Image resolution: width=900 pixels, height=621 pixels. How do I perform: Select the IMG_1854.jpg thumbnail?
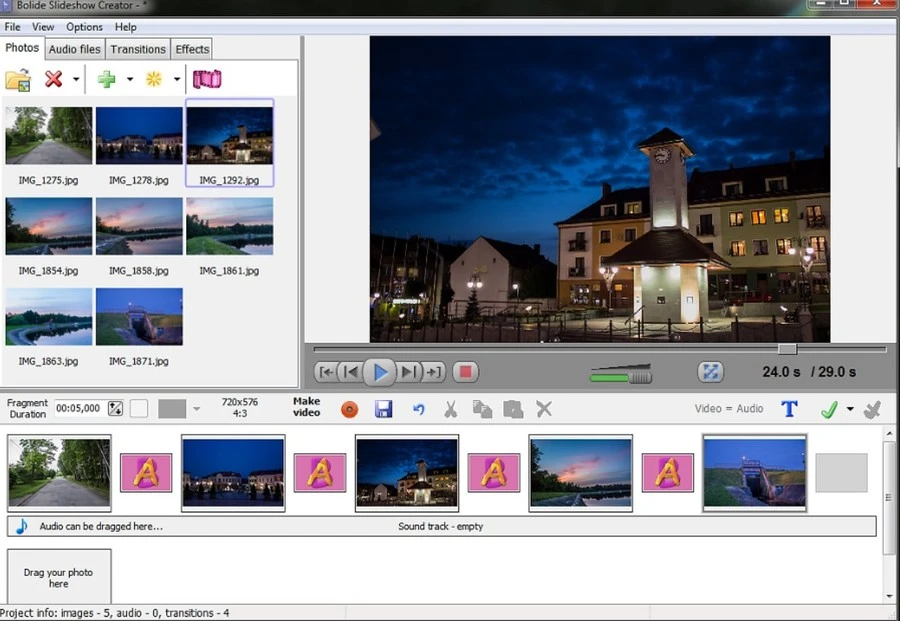(48, 227)
